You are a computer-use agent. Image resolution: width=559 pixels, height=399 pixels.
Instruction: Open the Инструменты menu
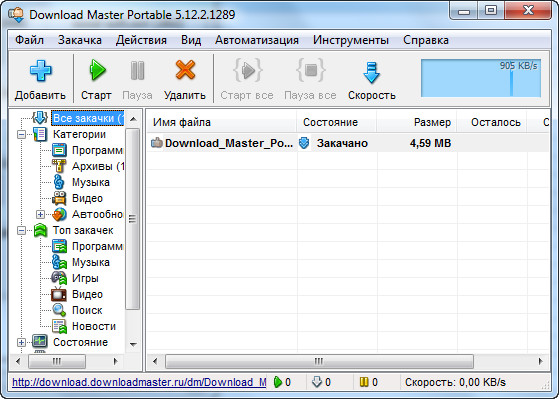click(x=351, y=40)
